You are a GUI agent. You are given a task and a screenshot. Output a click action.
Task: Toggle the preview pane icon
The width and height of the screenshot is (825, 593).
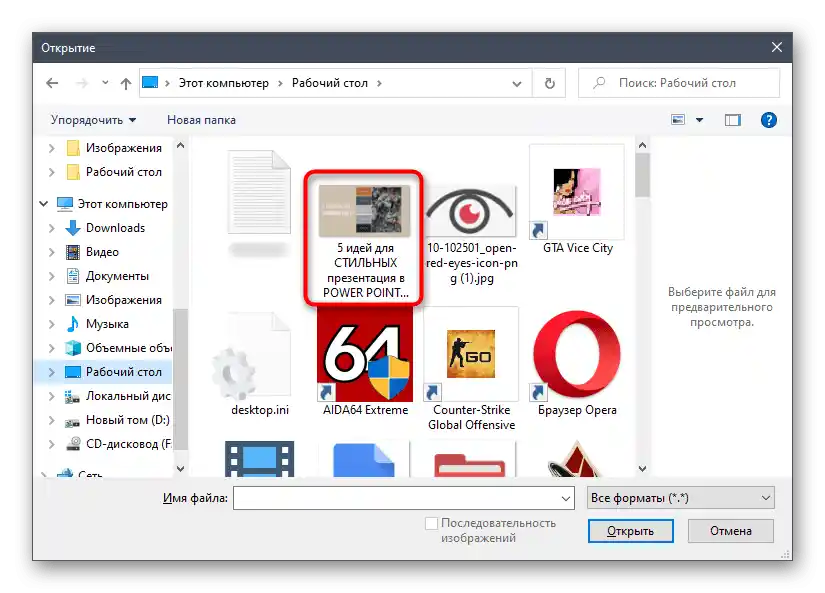click(x=732, y=120)
